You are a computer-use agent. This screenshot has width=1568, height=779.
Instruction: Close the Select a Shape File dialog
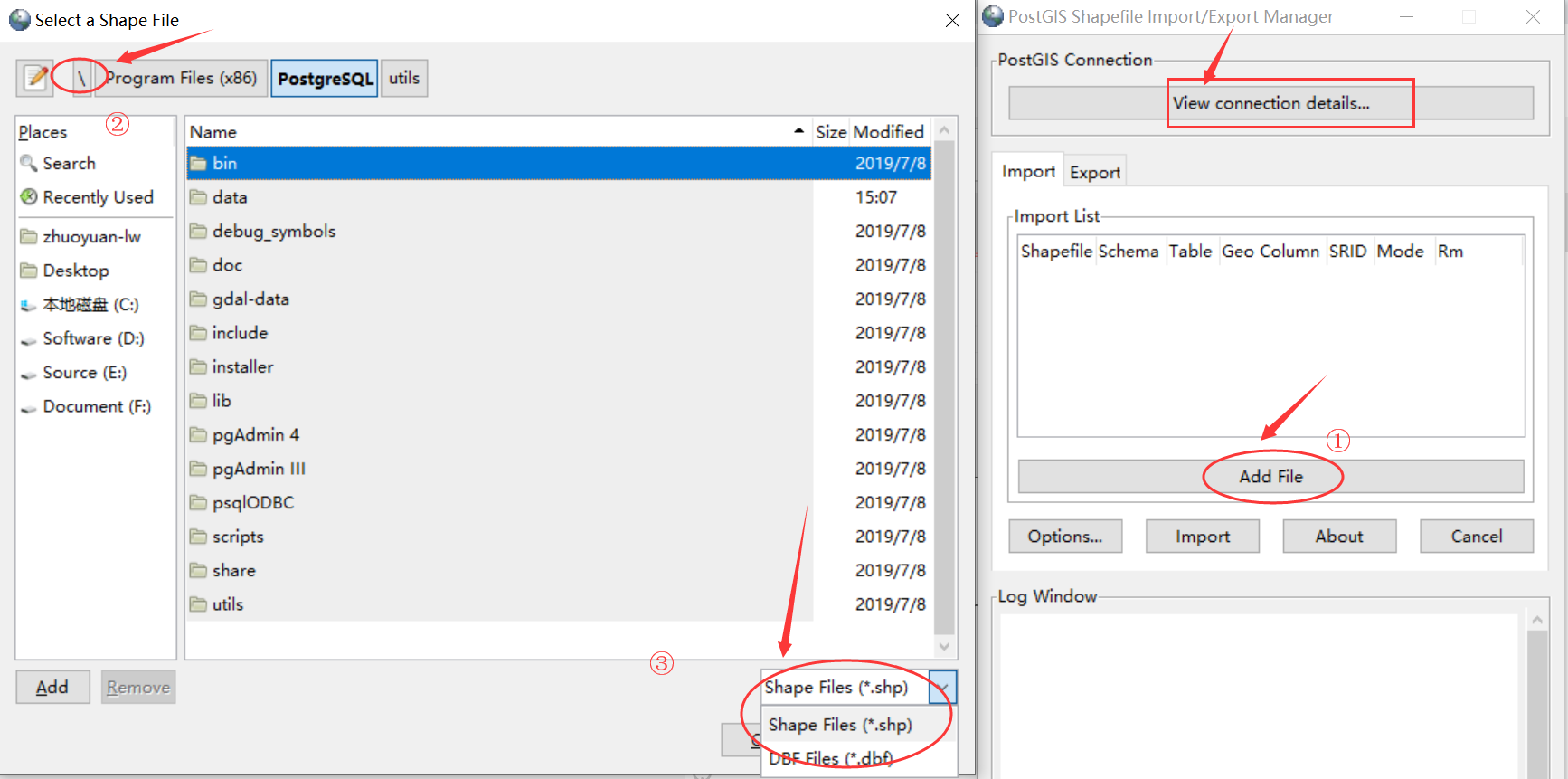tap(952, 21)
